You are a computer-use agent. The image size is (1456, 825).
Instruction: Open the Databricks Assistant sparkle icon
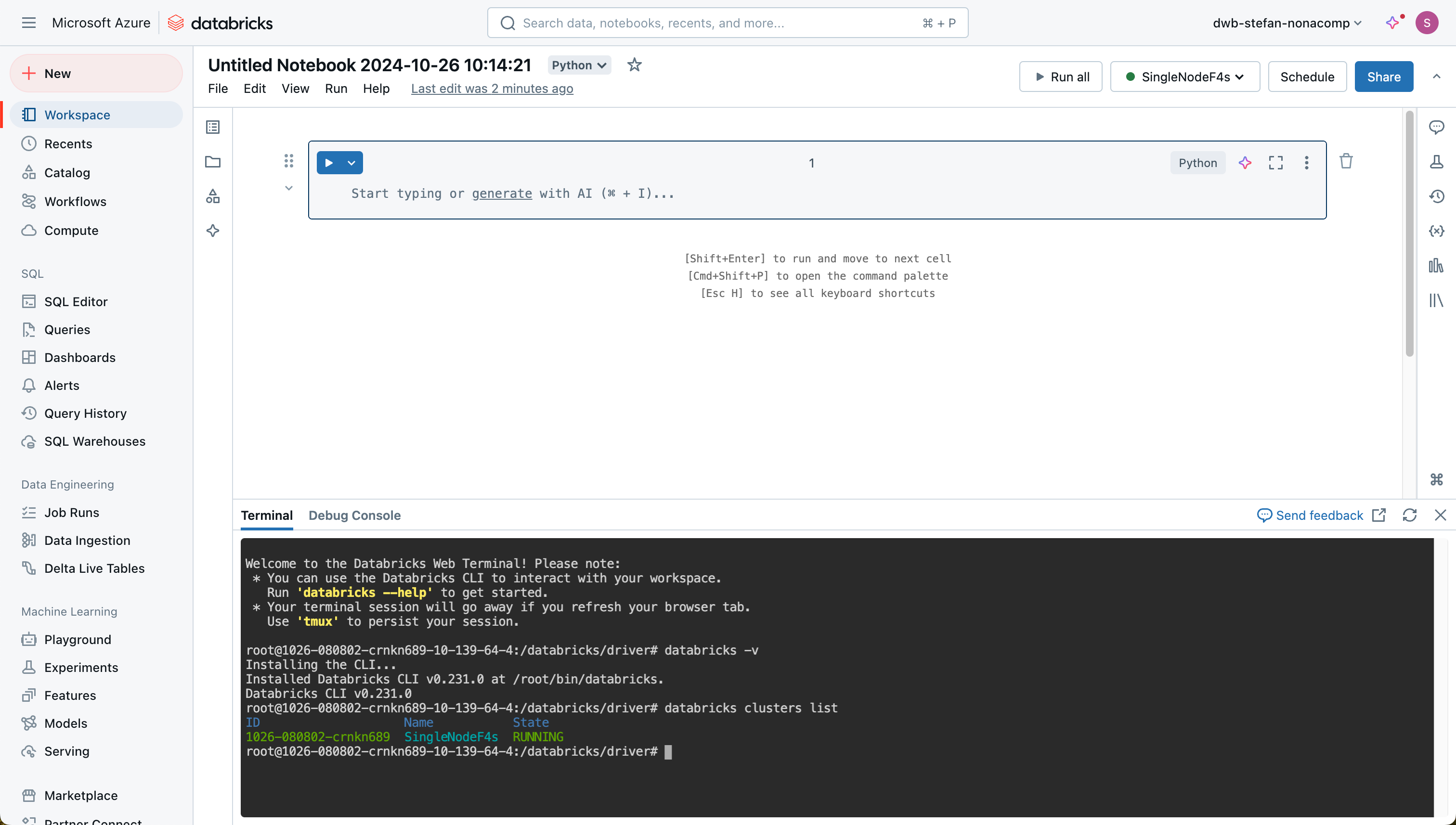pyautogui.click(x=212, y=231)
